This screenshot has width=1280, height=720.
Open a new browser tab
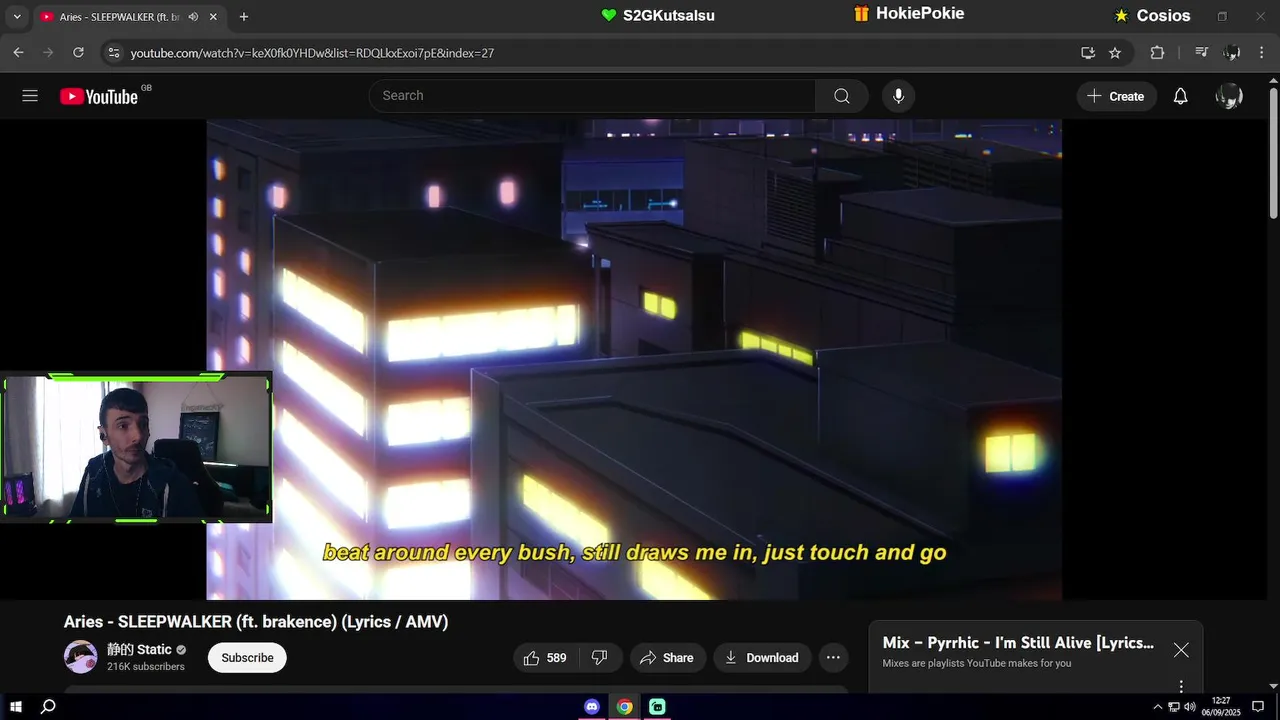[244, 17]
